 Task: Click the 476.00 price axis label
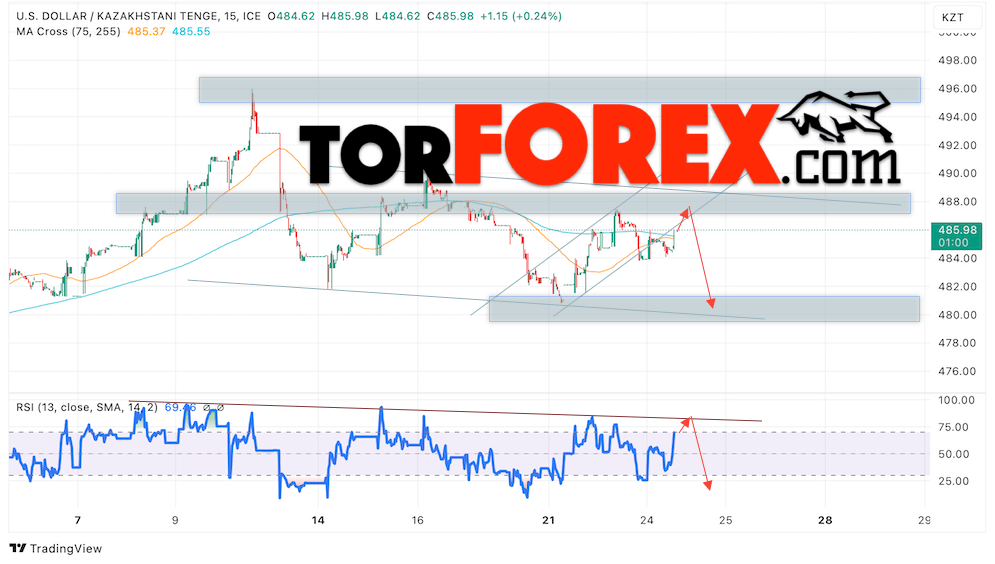958,371
